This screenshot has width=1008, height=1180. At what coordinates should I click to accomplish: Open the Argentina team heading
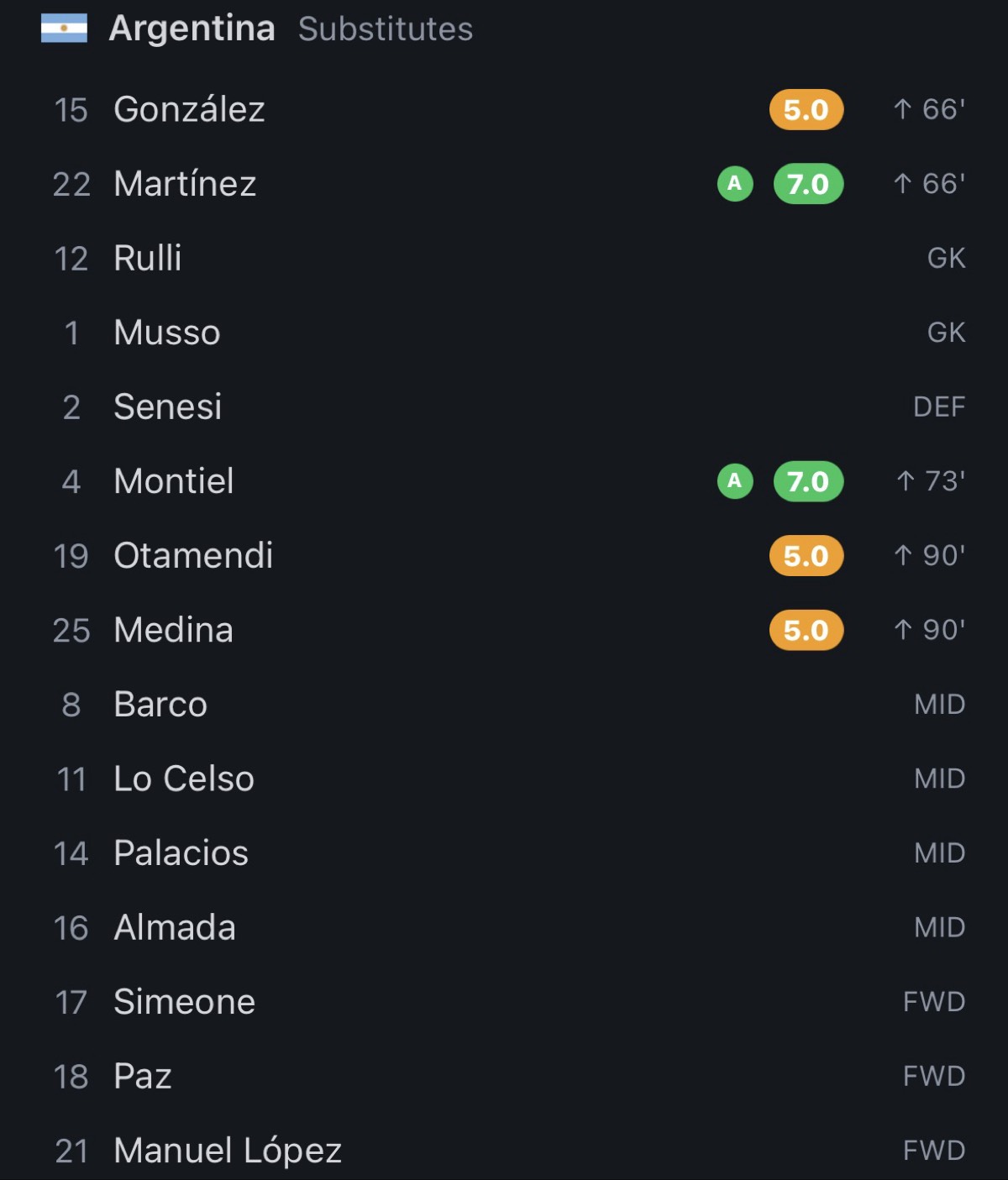192,29
